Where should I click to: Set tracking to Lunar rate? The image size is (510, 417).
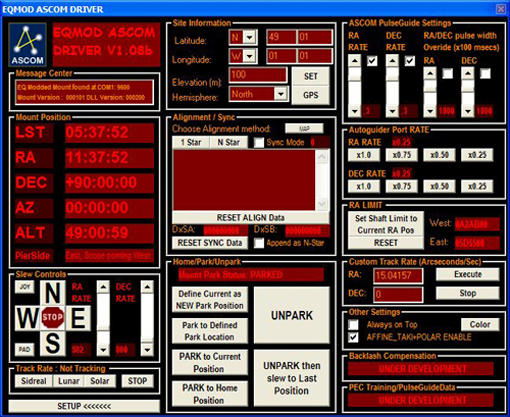[69, 381]
